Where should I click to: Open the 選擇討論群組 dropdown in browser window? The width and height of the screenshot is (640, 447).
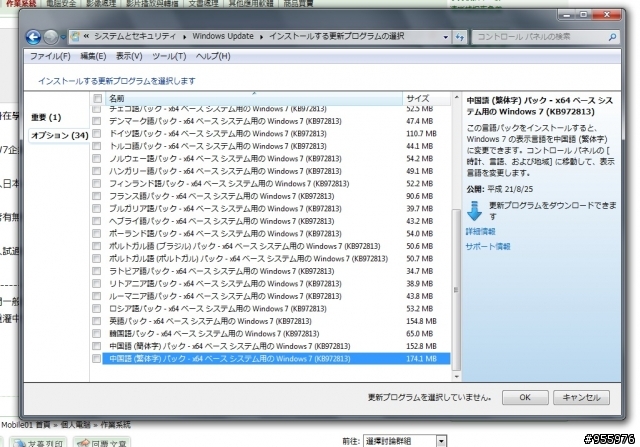pyautogui.click(x=405, y=441)
